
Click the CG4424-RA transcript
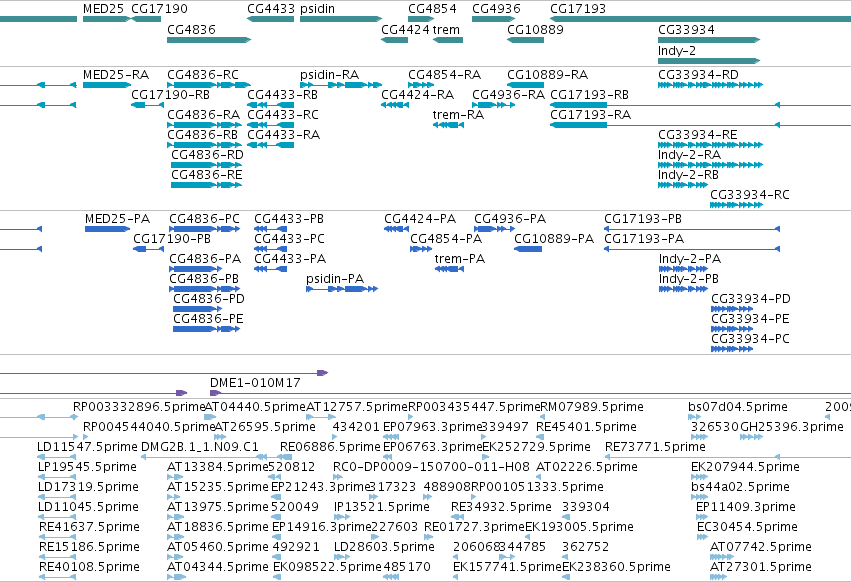pyautogui.click(x=417, y=94)
